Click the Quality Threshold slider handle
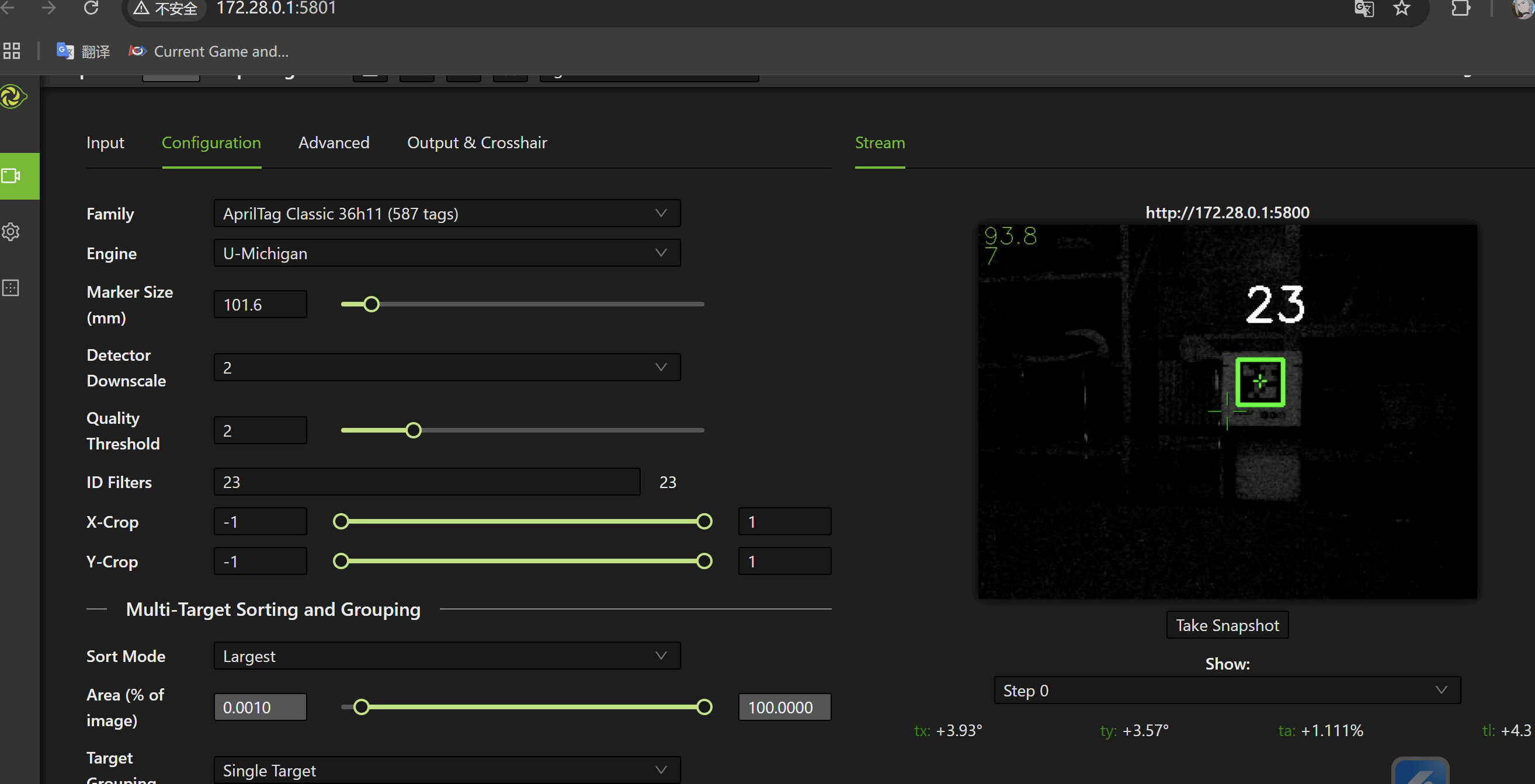The width and height of the screenshot is (1535, 784). (414, 430)
